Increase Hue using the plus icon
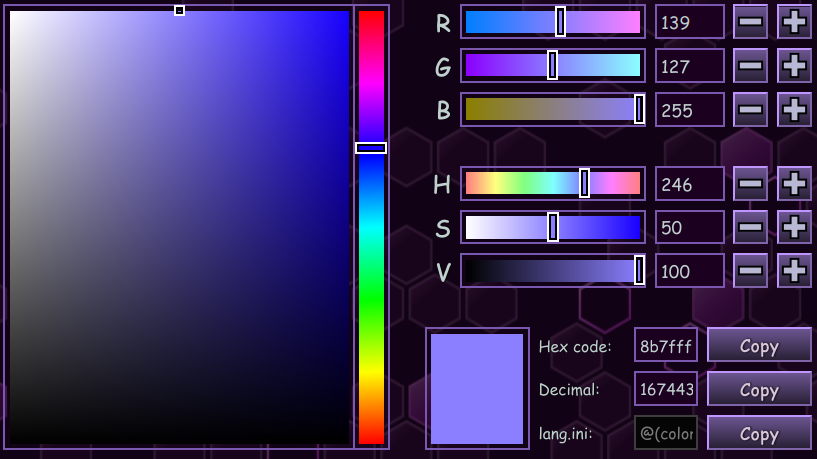817x459 pixels. [x=794, y=183]
